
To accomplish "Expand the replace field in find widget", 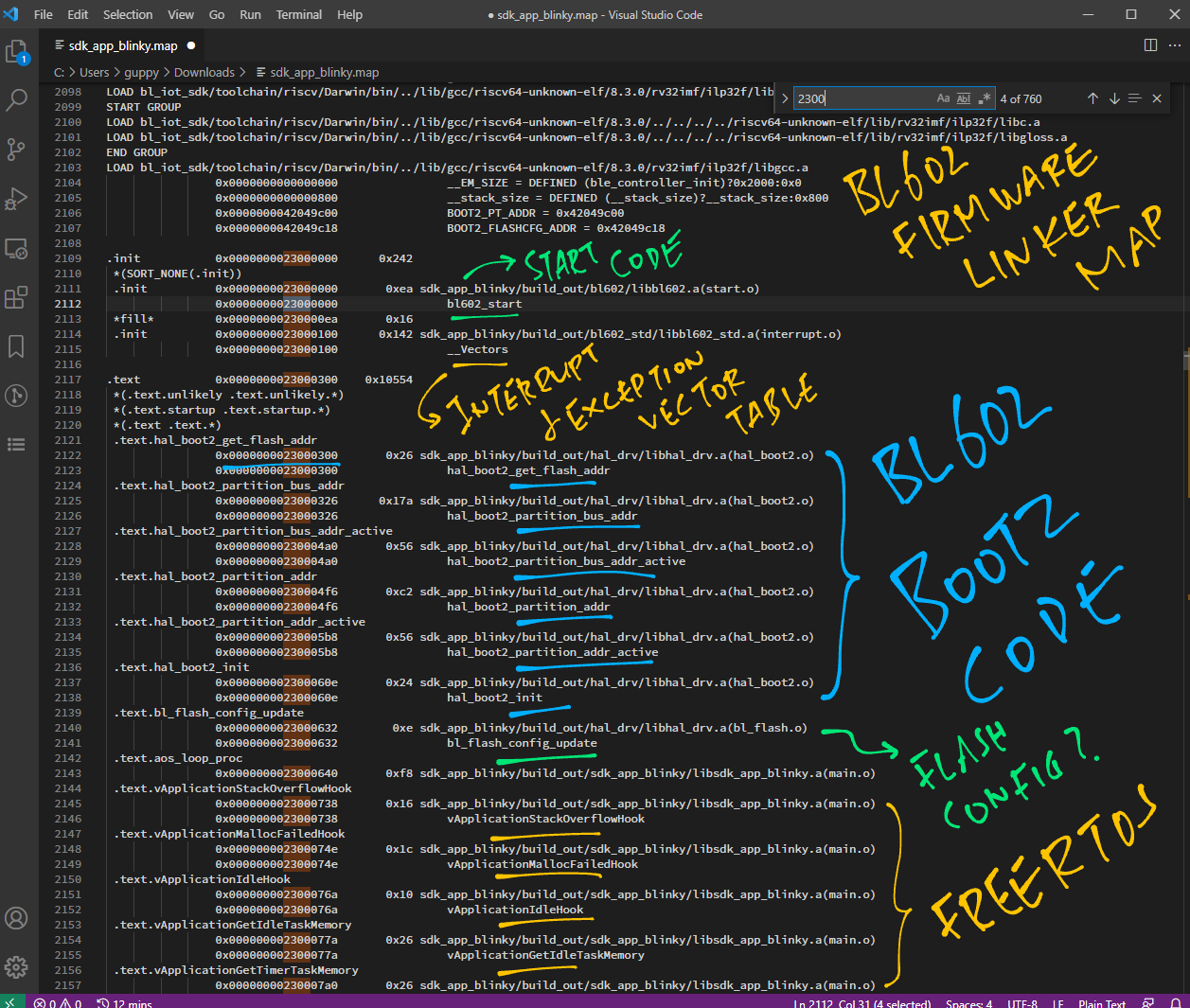I will (x=785, y=98).
